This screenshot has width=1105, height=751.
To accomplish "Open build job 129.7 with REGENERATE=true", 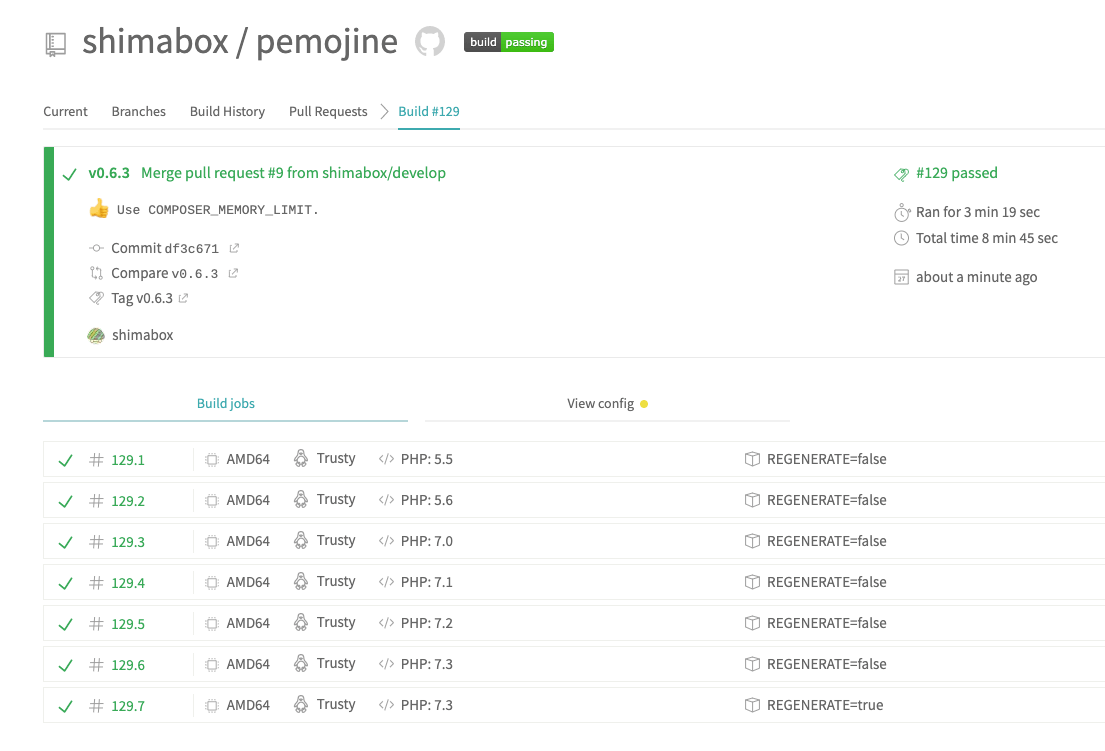I will [x=128, y=706].
